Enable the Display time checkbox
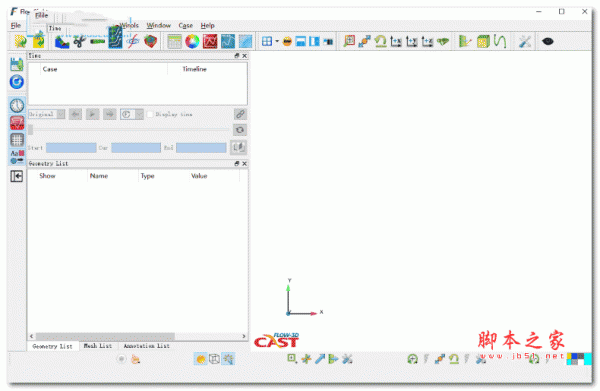This screenshot has width=600, height=391. [x=150, y=114]
